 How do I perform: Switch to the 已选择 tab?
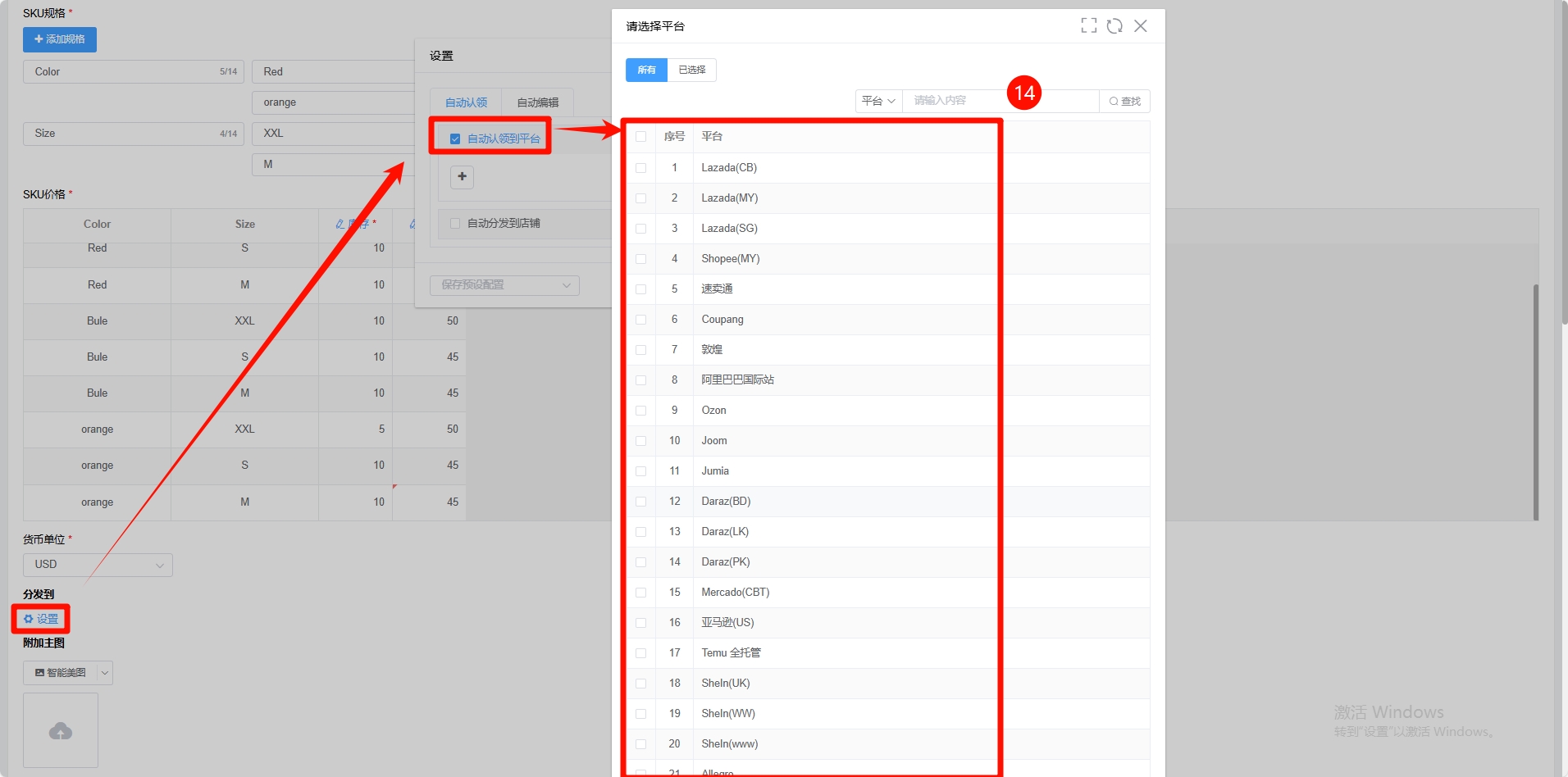691,70
